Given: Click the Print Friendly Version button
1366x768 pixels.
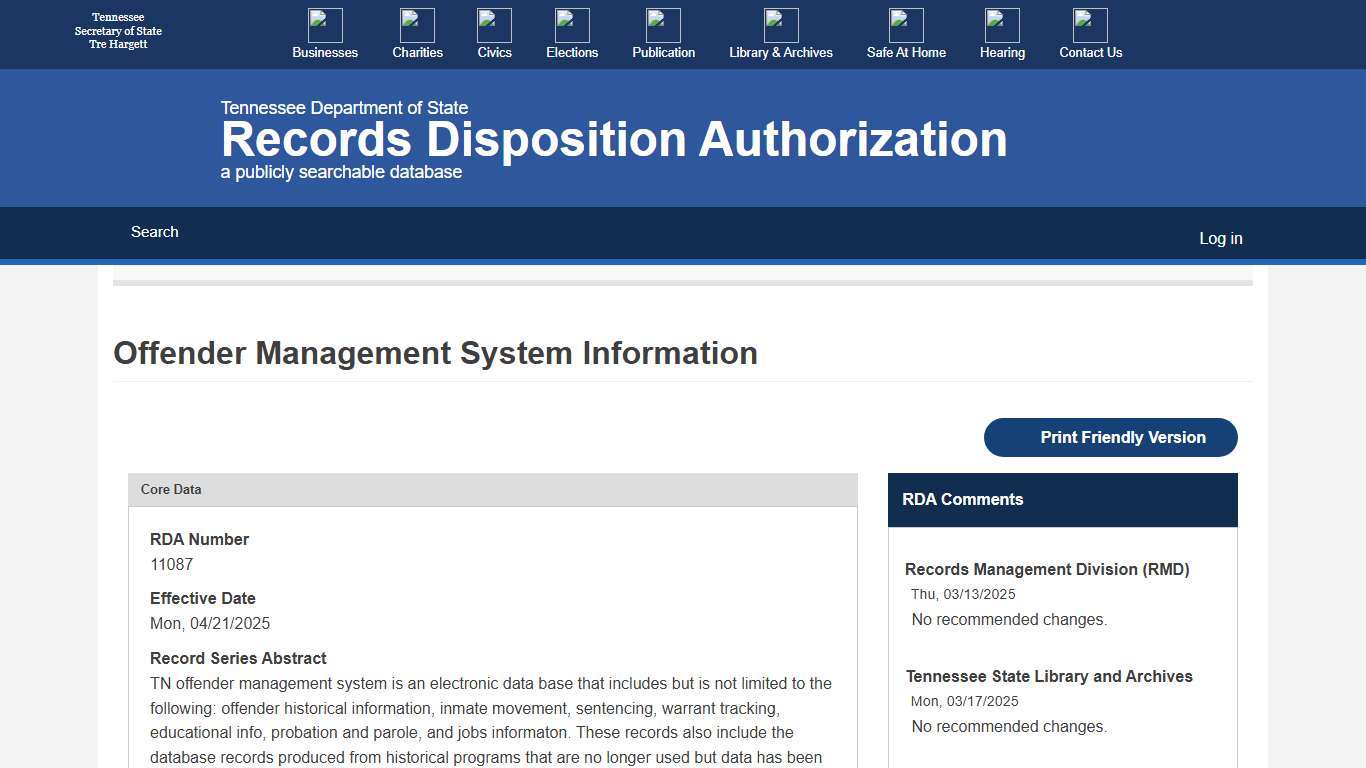Looking at the screenshot, I should point(1110,437).
